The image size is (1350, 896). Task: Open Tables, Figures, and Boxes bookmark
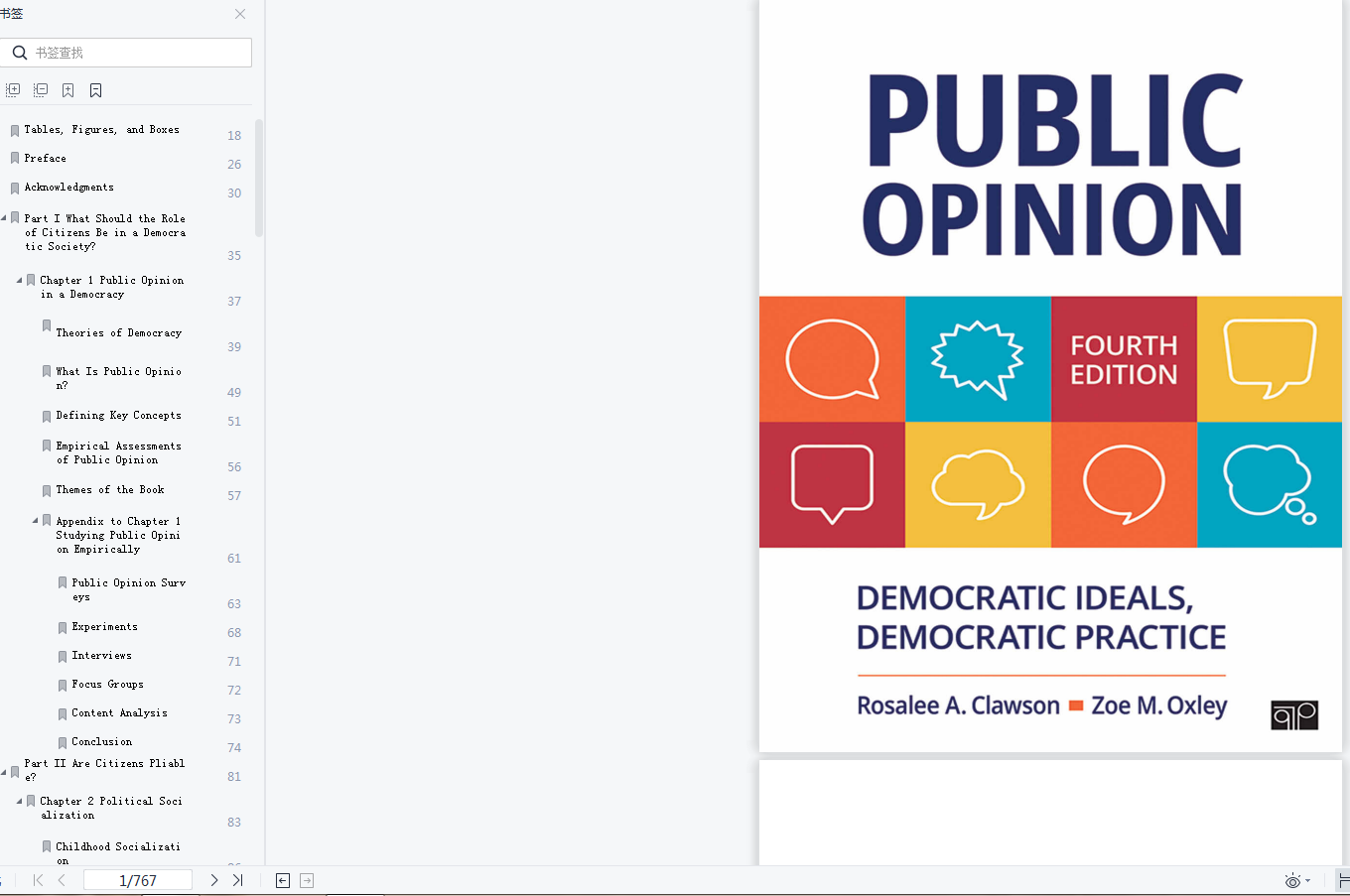(x=101, y=130)
